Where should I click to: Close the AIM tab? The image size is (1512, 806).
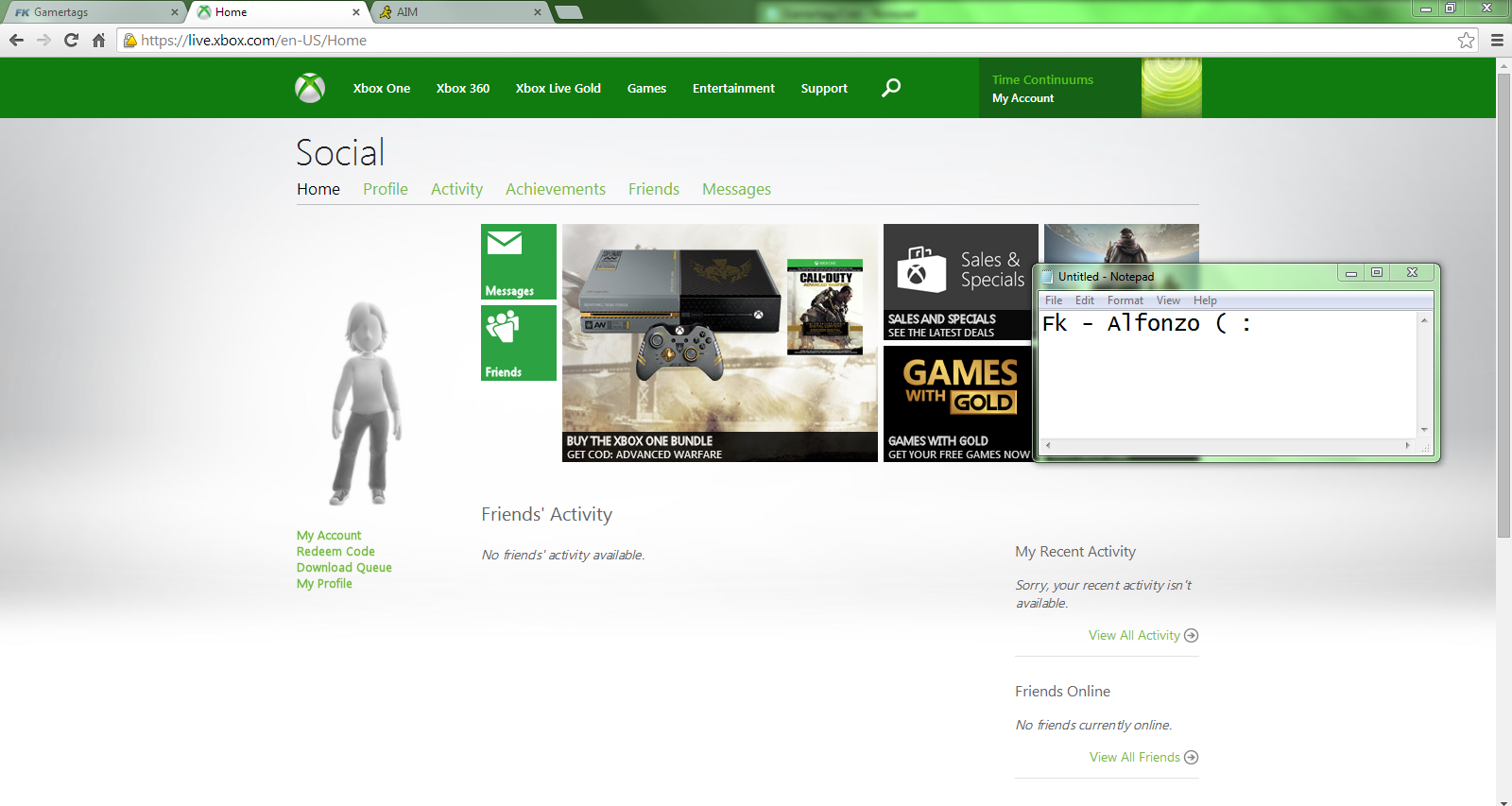[x=538, y=12]
